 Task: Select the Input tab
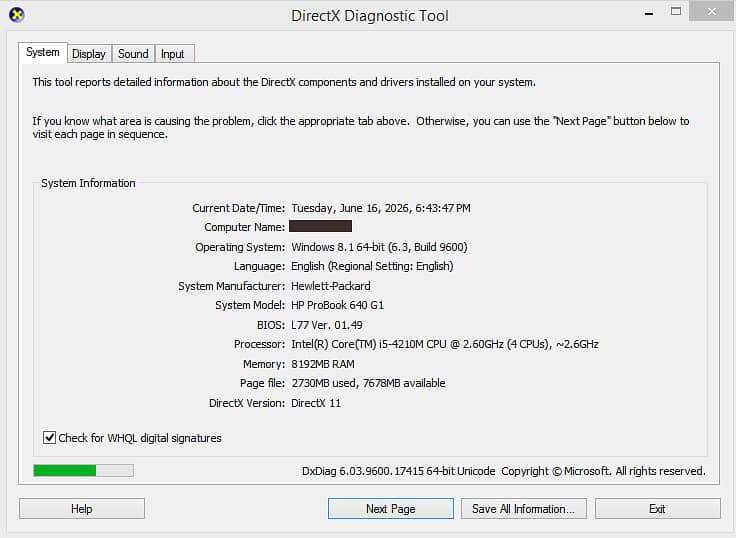[173, 54]
